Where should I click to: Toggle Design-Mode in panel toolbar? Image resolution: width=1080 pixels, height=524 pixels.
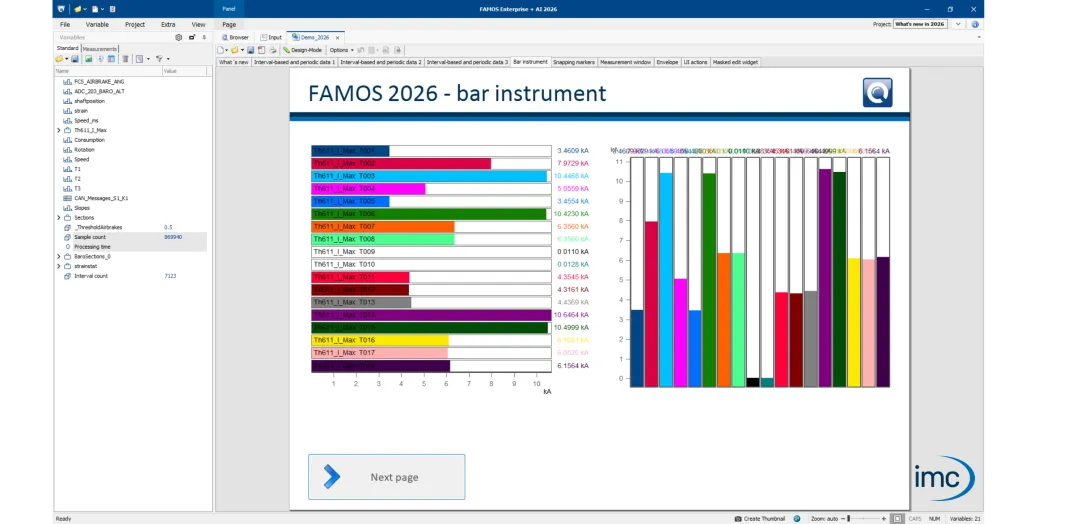coord(302,50)
